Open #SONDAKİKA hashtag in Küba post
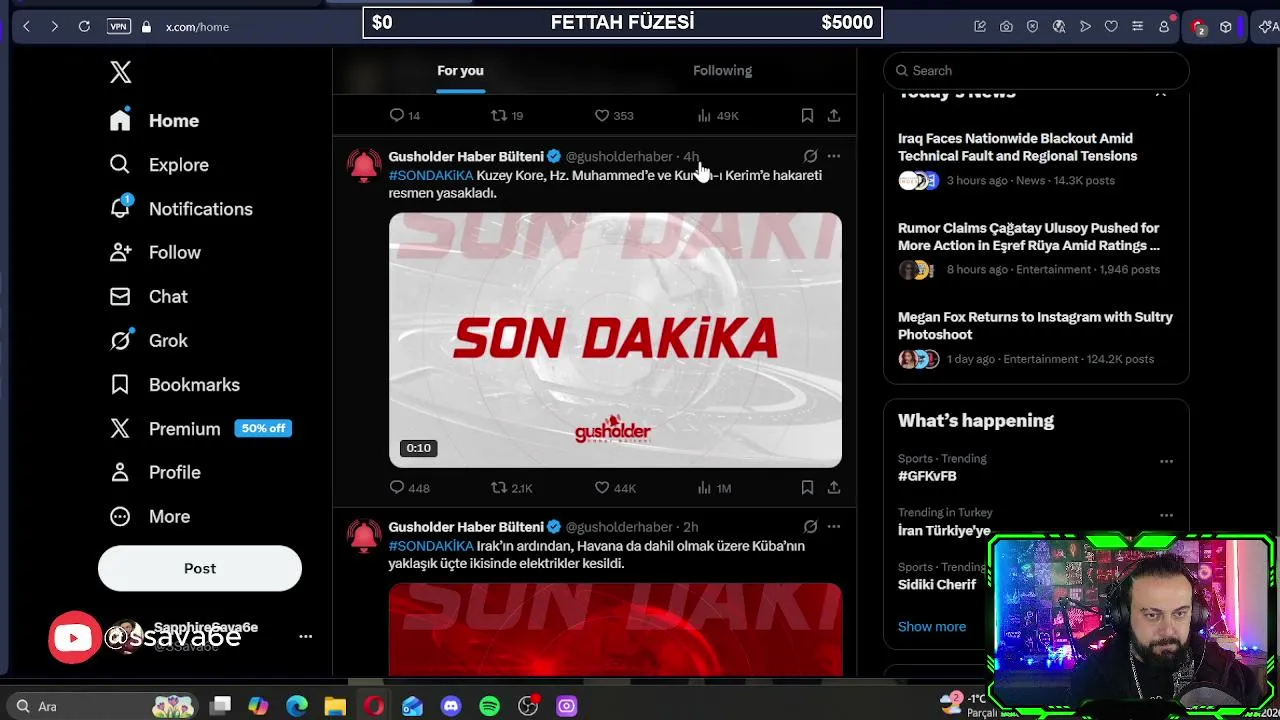Viewport: 1280px width, 720px height. point(431,546)
